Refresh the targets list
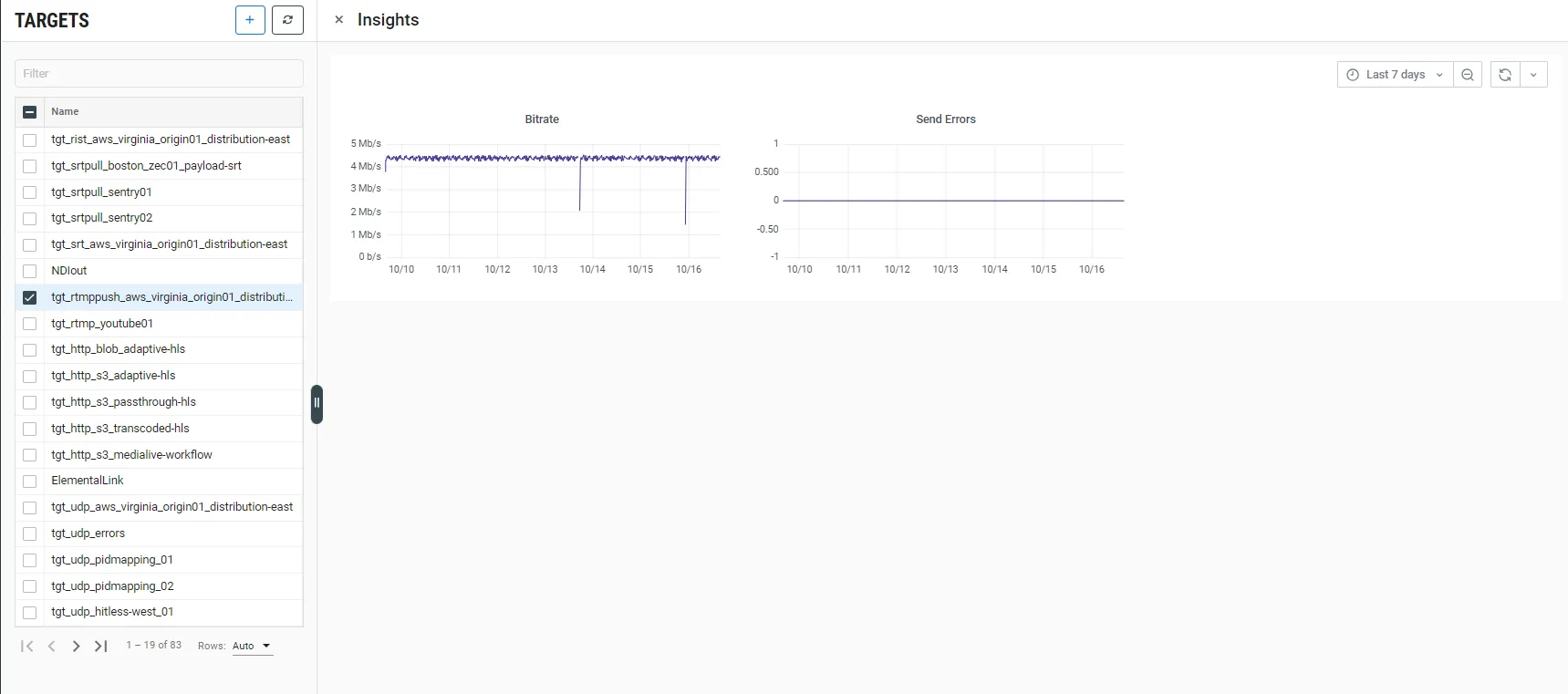The width and height of the screenshot is (1568, 694). coord(287,20)
